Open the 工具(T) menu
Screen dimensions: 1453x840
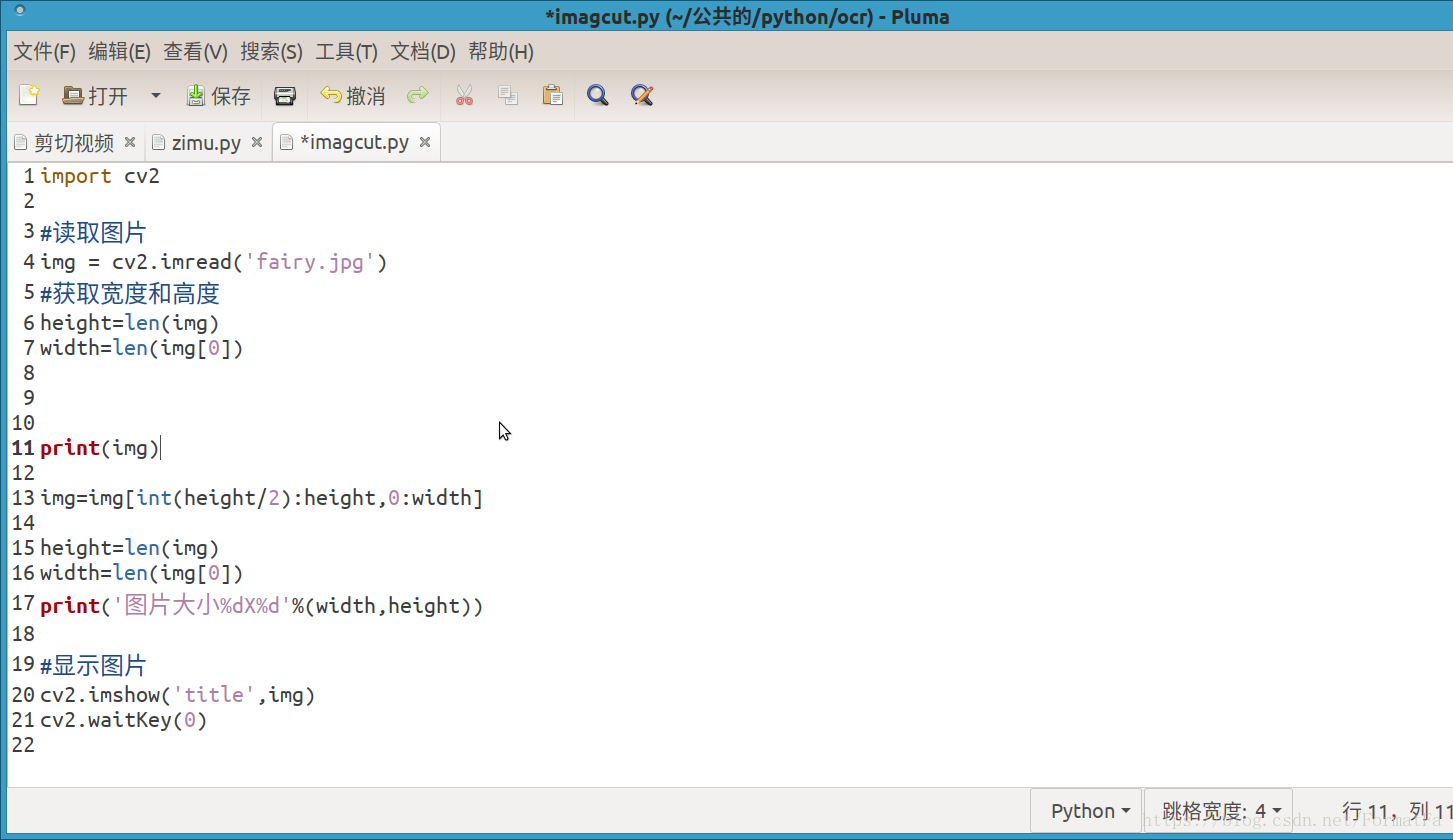pos(347,52)
